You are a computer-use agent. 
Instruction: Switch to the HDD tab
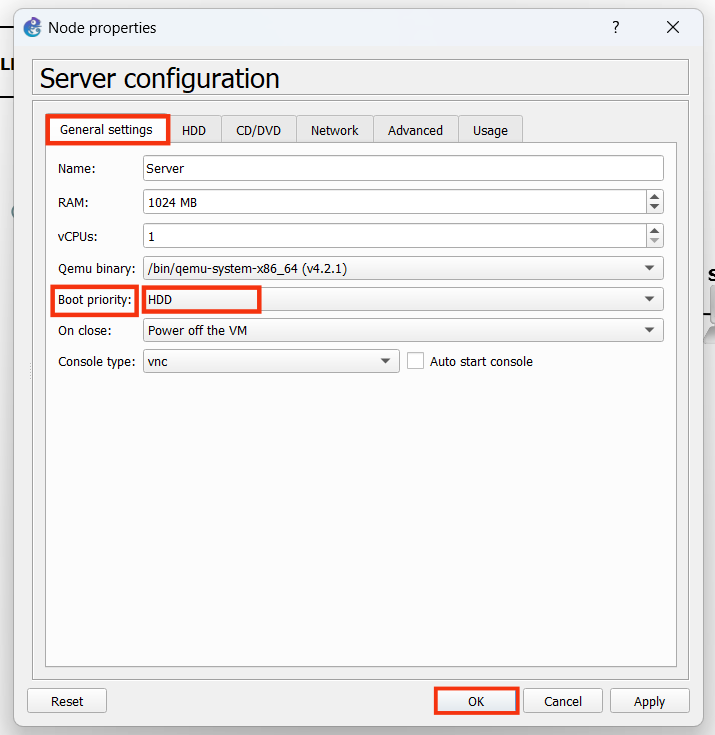click(194, 130)
